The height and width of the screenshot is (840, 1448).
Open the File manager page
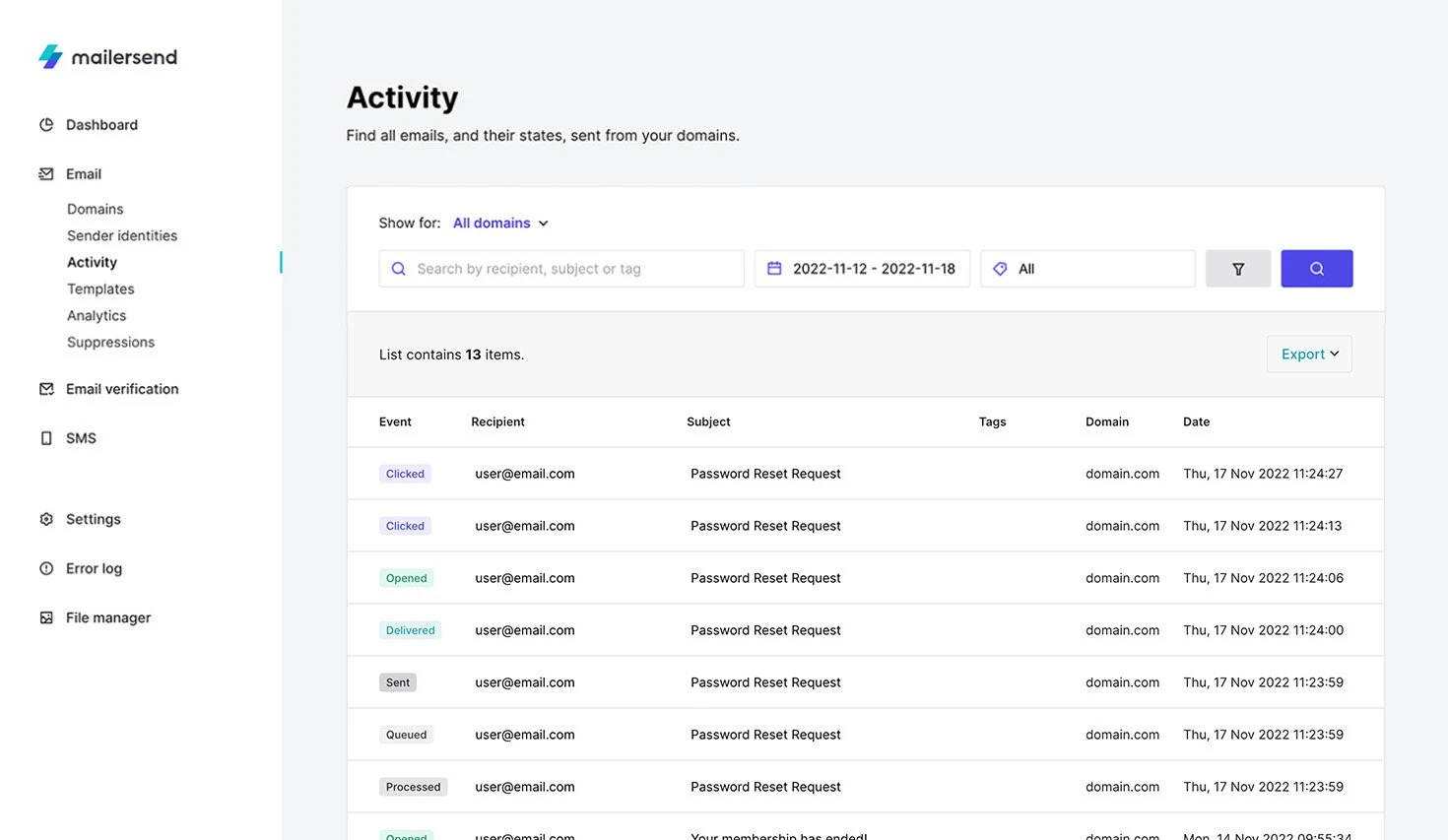(x=107, y=617)
